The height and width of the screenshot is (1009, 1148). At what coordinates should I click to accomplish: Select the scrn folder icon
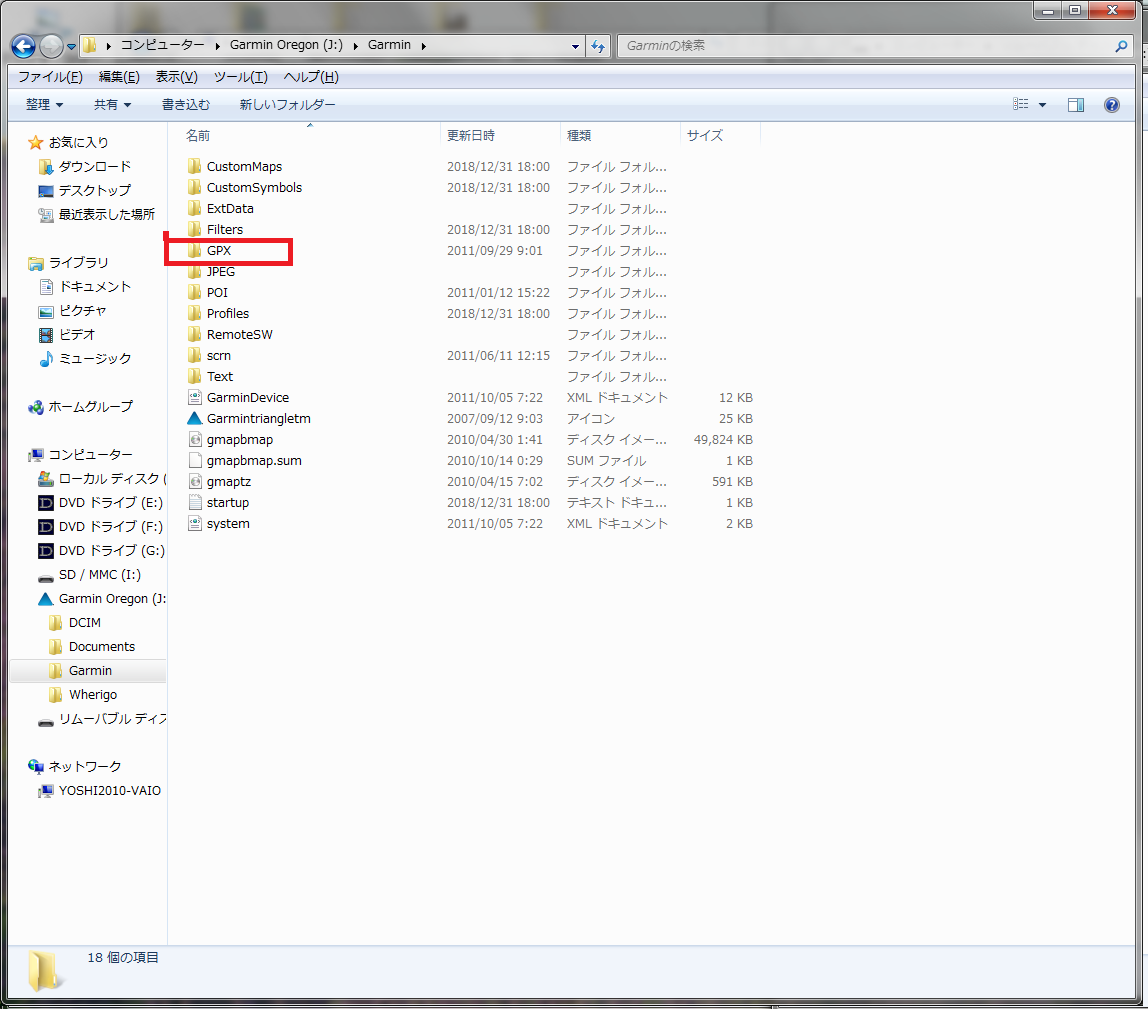(194, 355)
